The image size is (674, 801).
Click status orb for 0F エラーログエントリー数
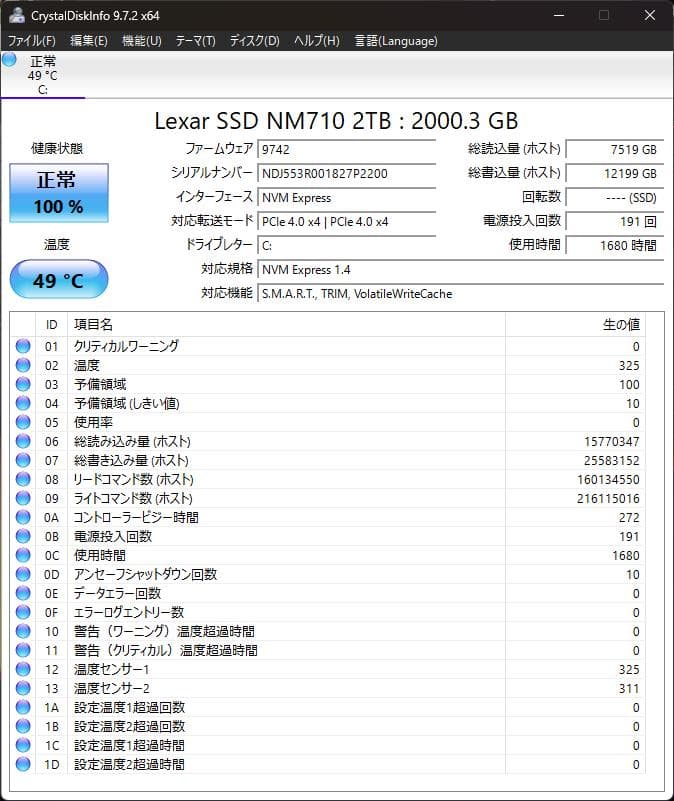[x=23, y=612]
